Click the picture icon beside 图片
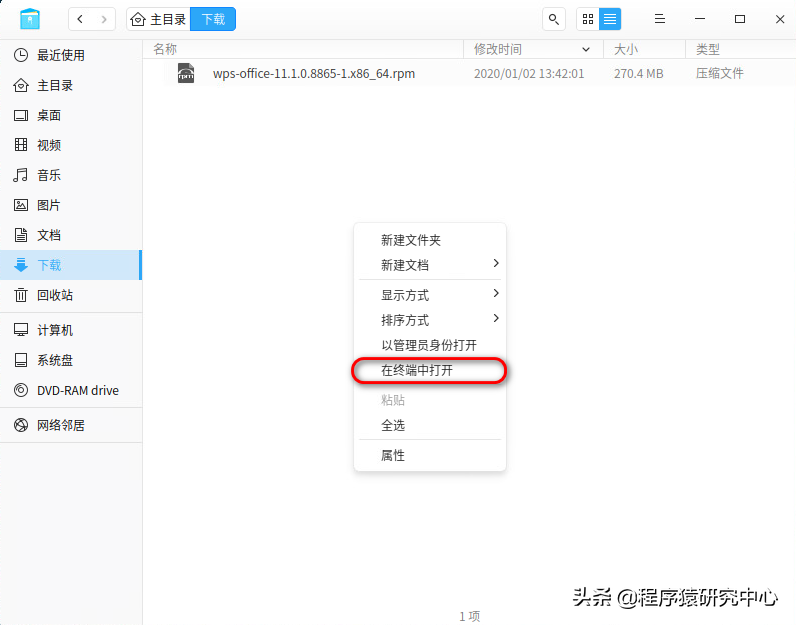Viewport: 796px width, 625px height. pyautogui.click(x=21, y=205)
